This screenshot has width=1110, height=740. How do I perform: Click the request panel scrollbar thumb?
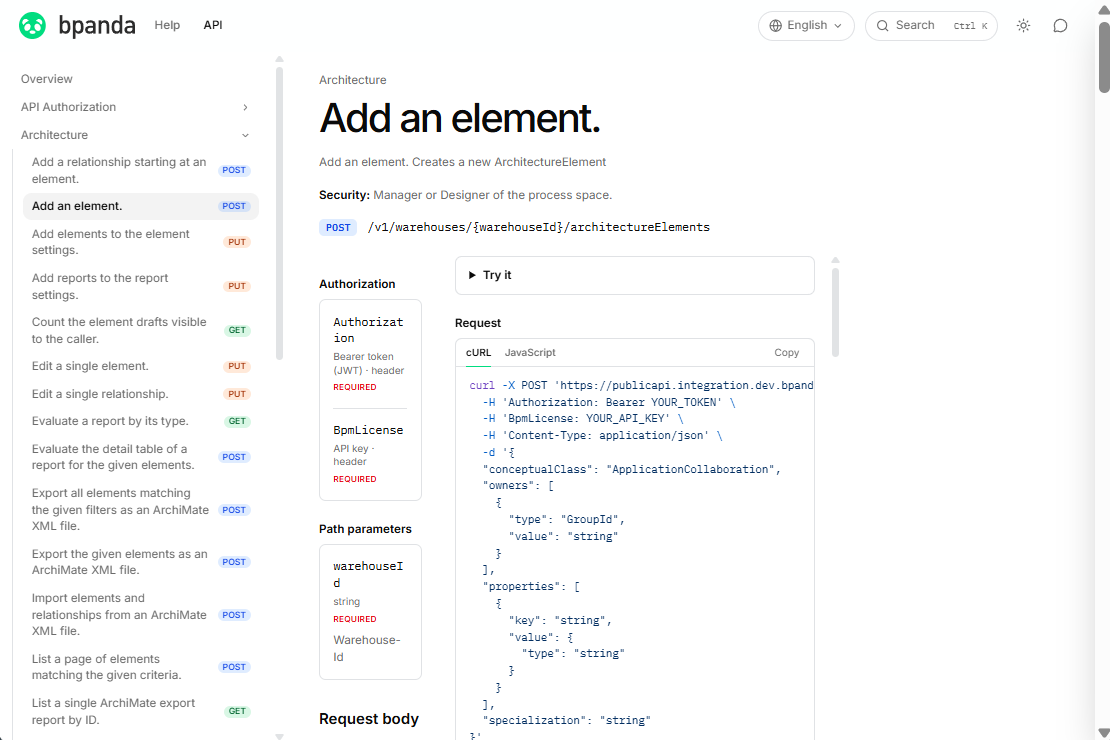[835, 312]
